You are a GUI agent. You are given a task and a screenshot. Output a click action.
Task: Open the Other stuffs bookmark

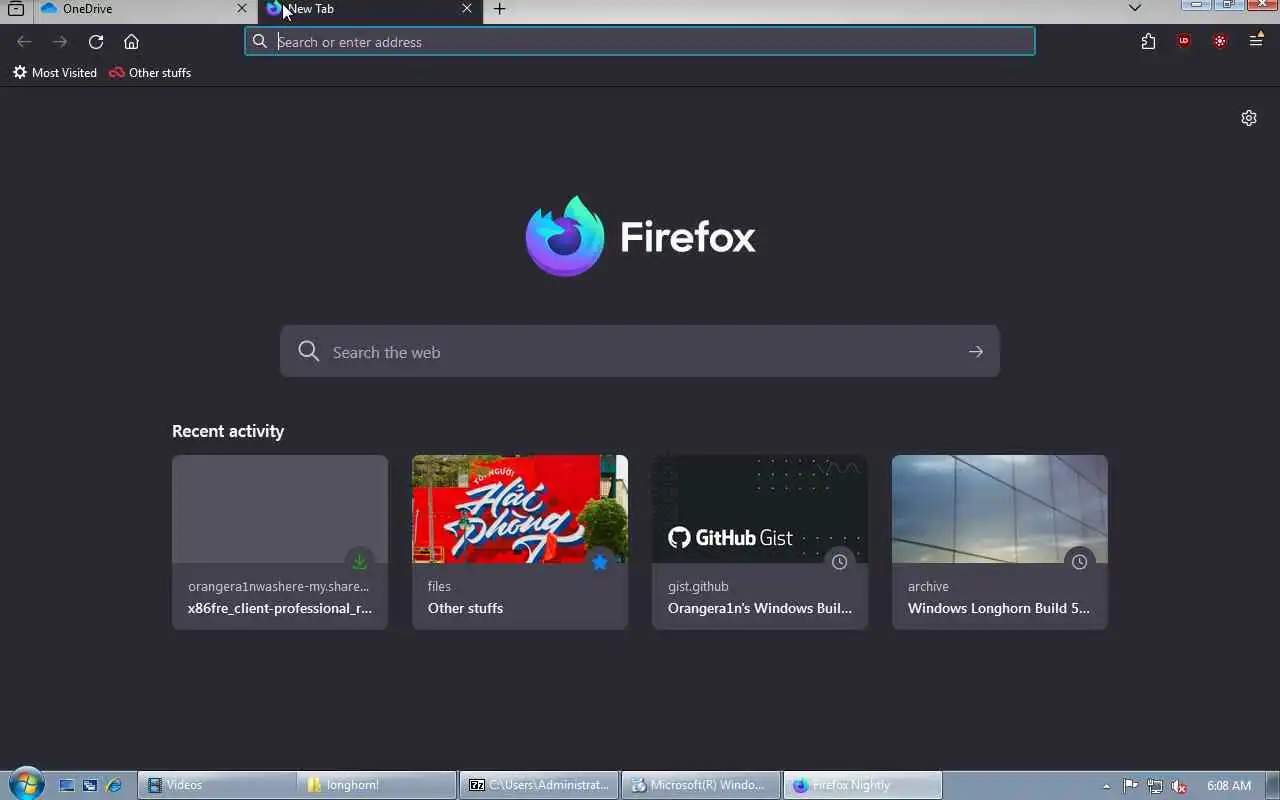[150, 73]
